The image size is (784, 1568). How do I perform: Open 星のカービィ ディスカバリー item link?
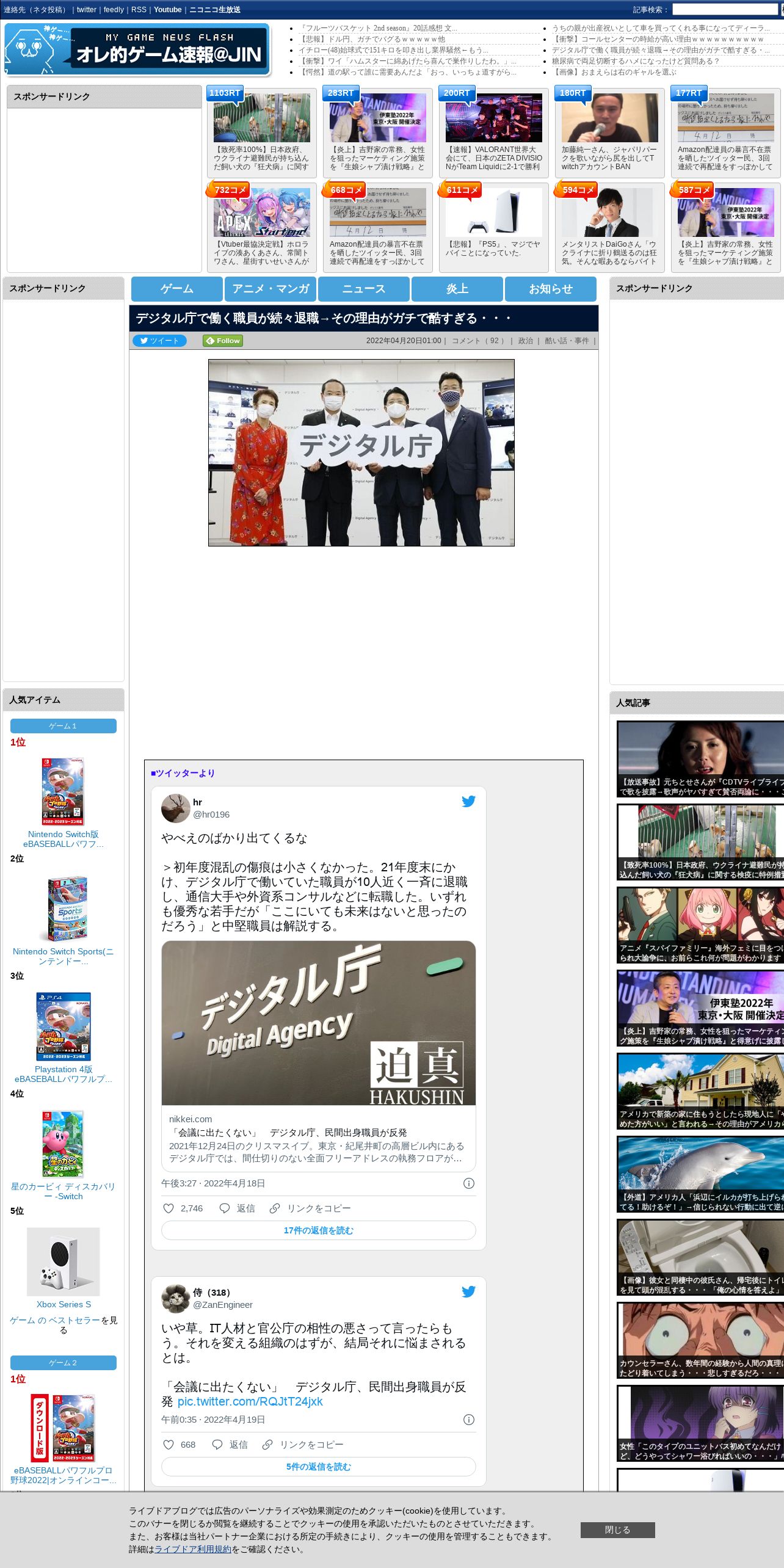(x=63, y=1191)
